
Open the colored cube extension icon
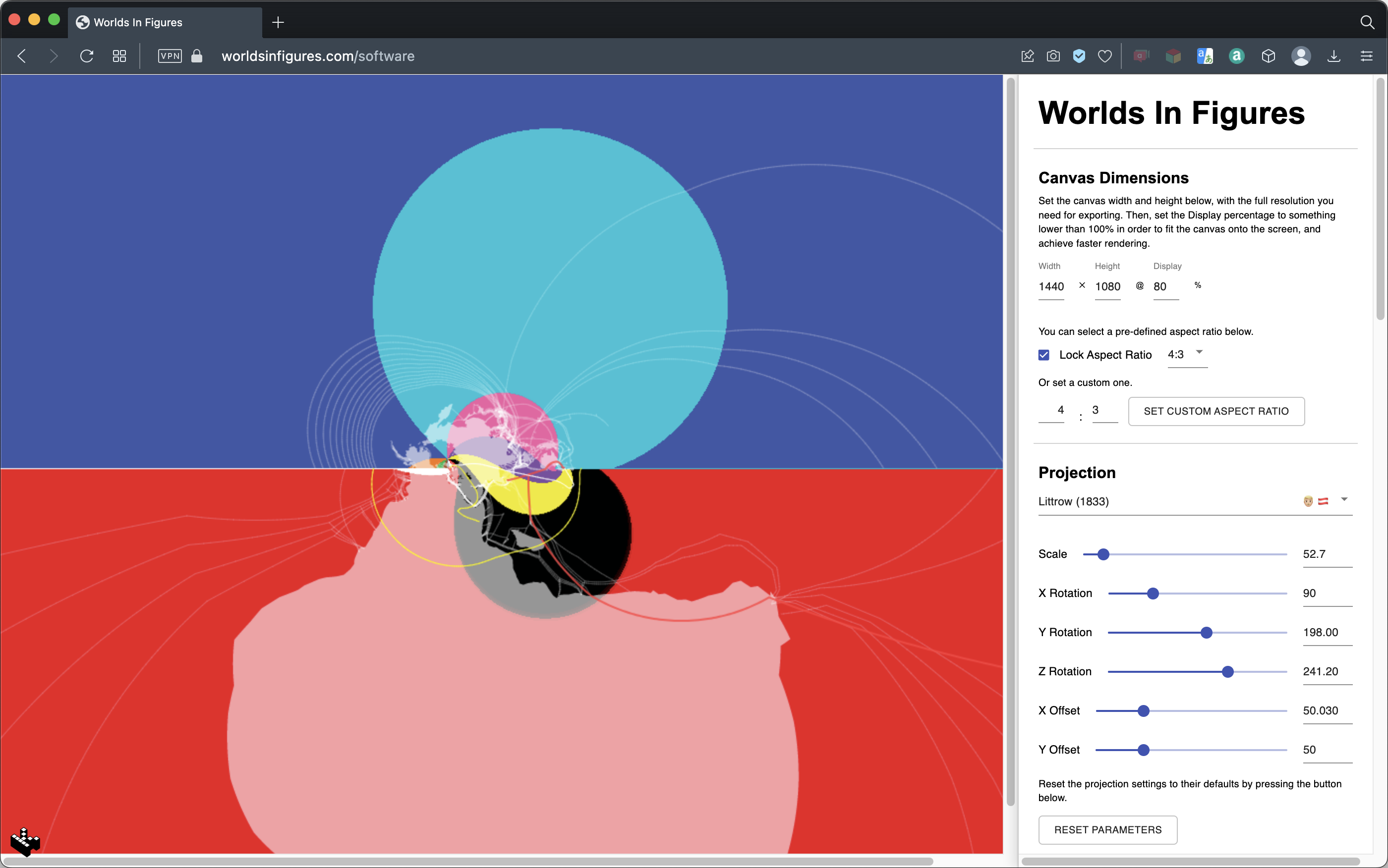1173,55
